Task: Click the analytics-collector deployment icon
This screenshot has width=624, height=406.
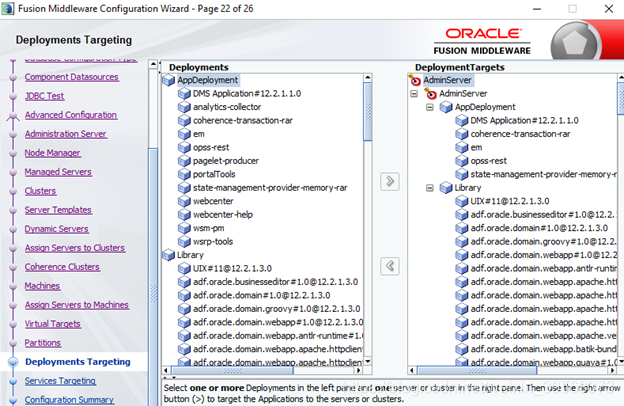Action: point(184,107)
